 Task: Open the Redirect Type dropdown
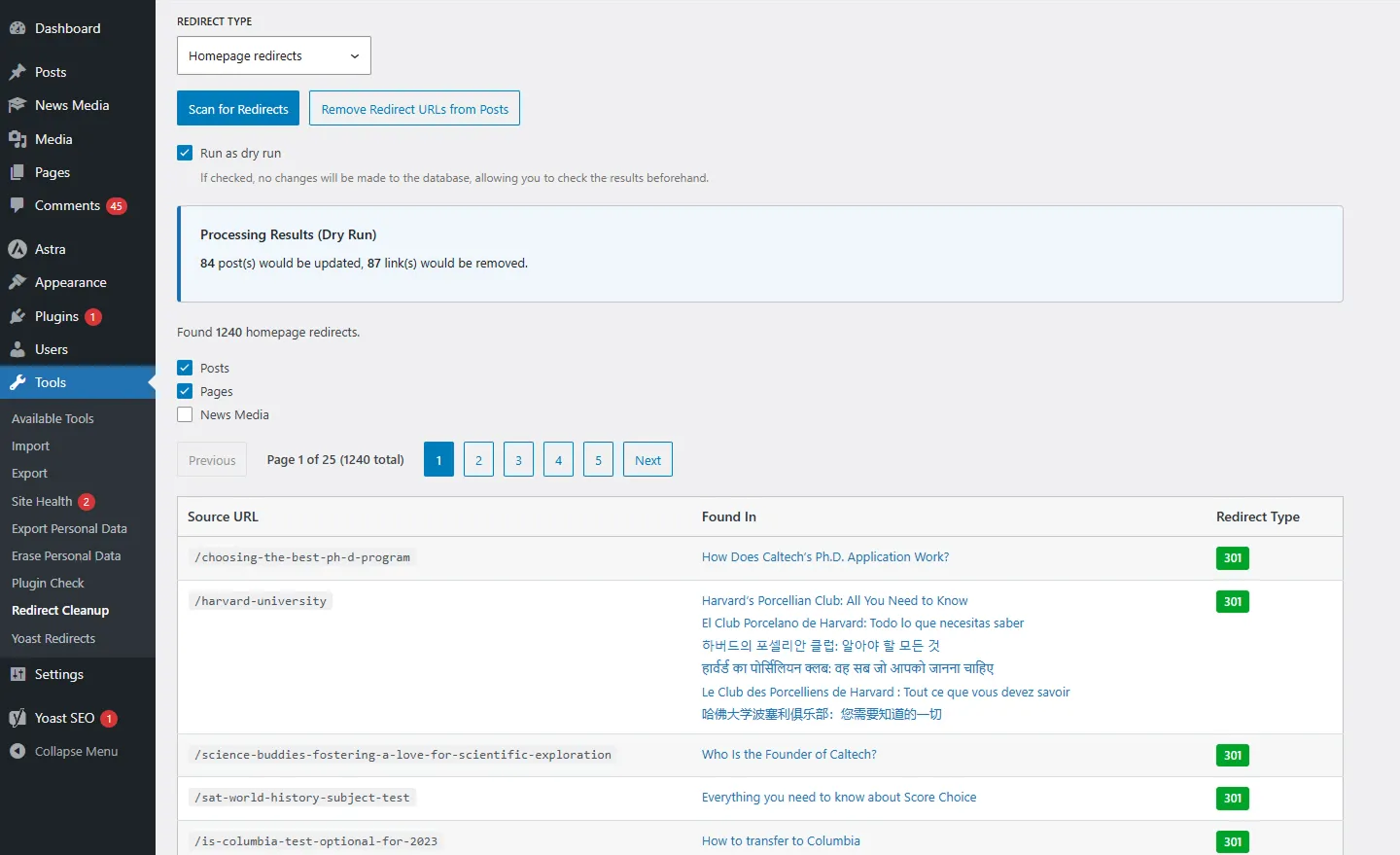(273, 55)
